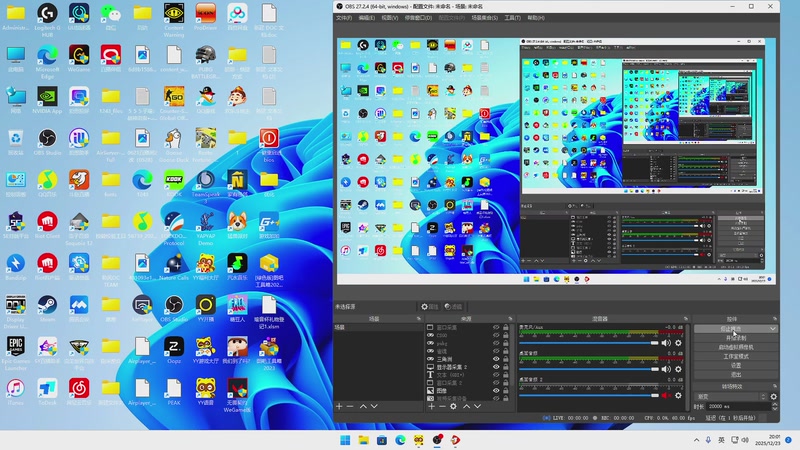Click 设置 button in Controls dock
Image resolution: width=800 pixels, height=450 pixels.
tap(736, 365)
